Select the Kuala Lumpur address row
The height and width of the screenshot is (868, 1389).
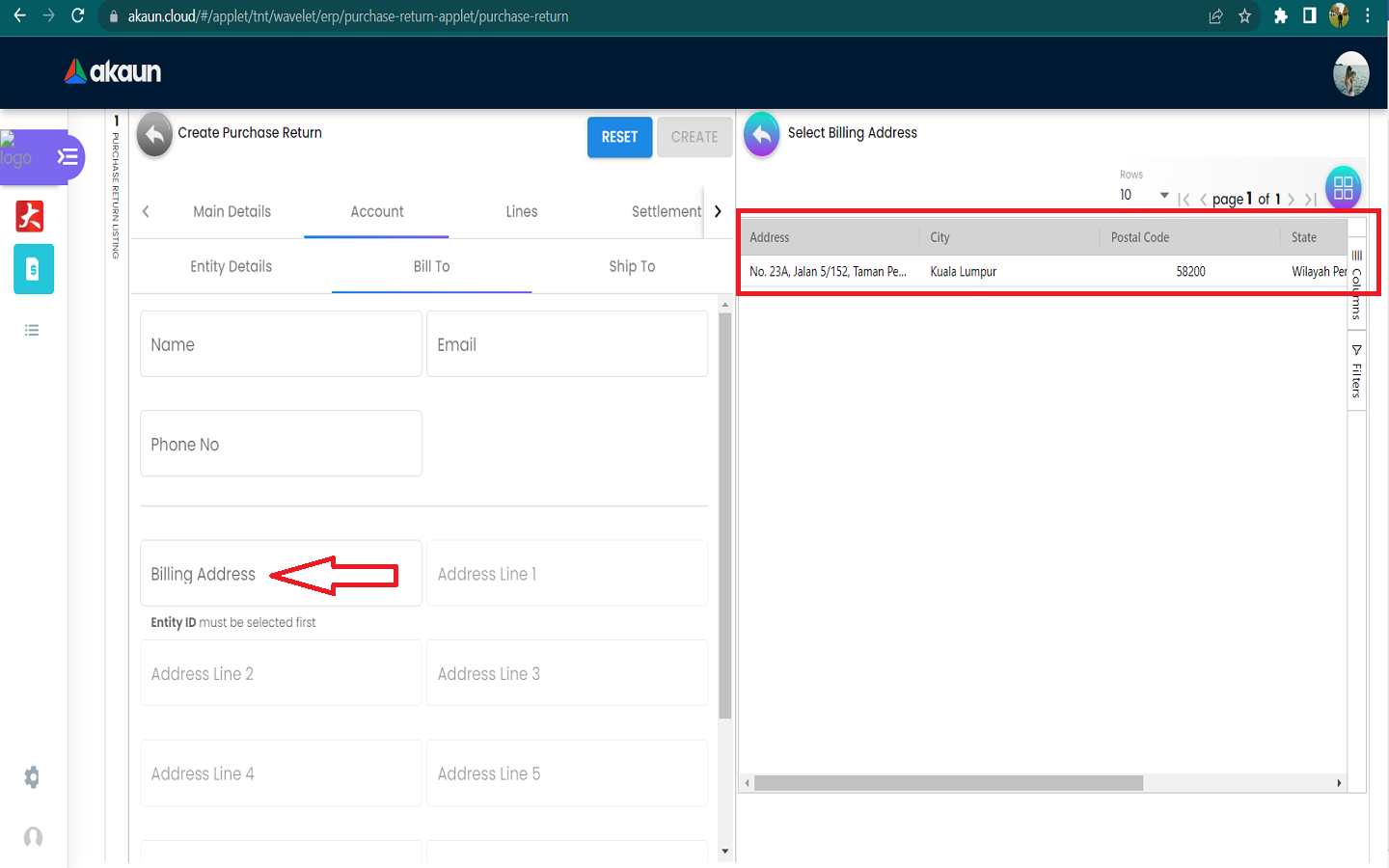pyautogui.click(x=965, y=272)
